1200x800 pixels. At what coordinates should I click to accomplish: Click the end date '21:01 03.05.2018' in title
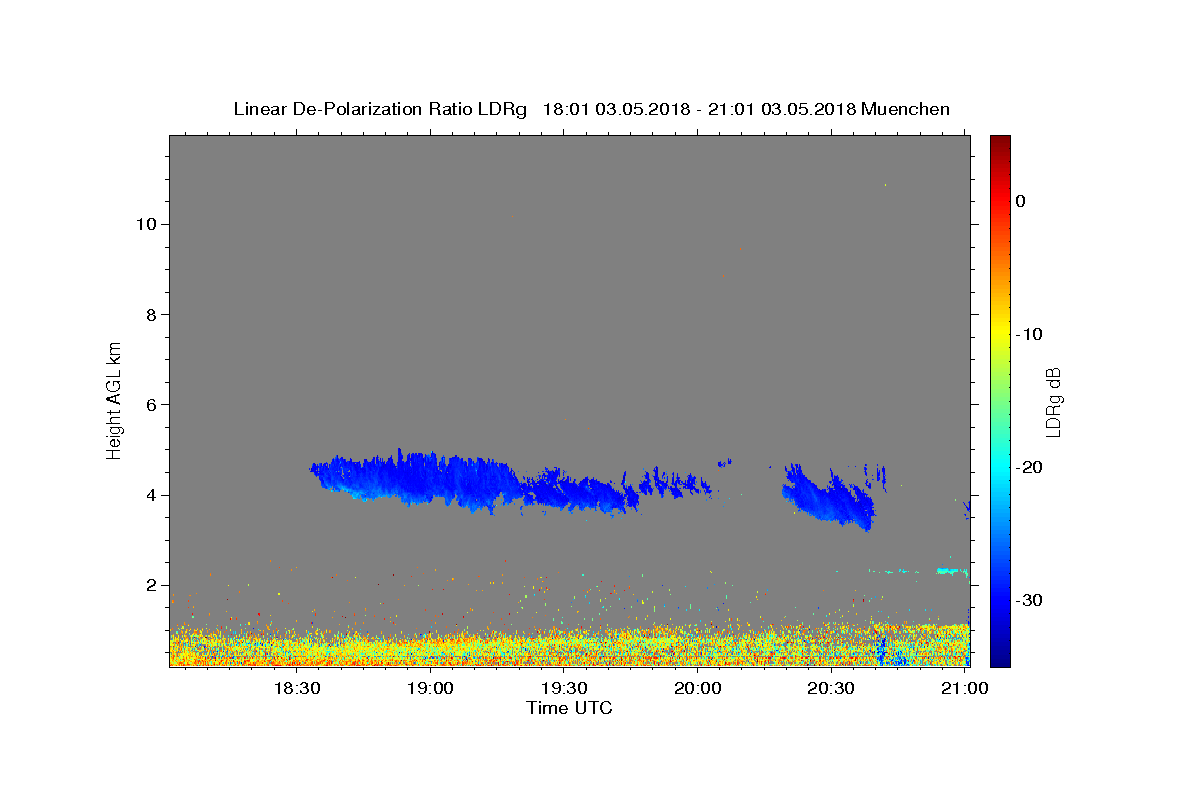point(782,109)
